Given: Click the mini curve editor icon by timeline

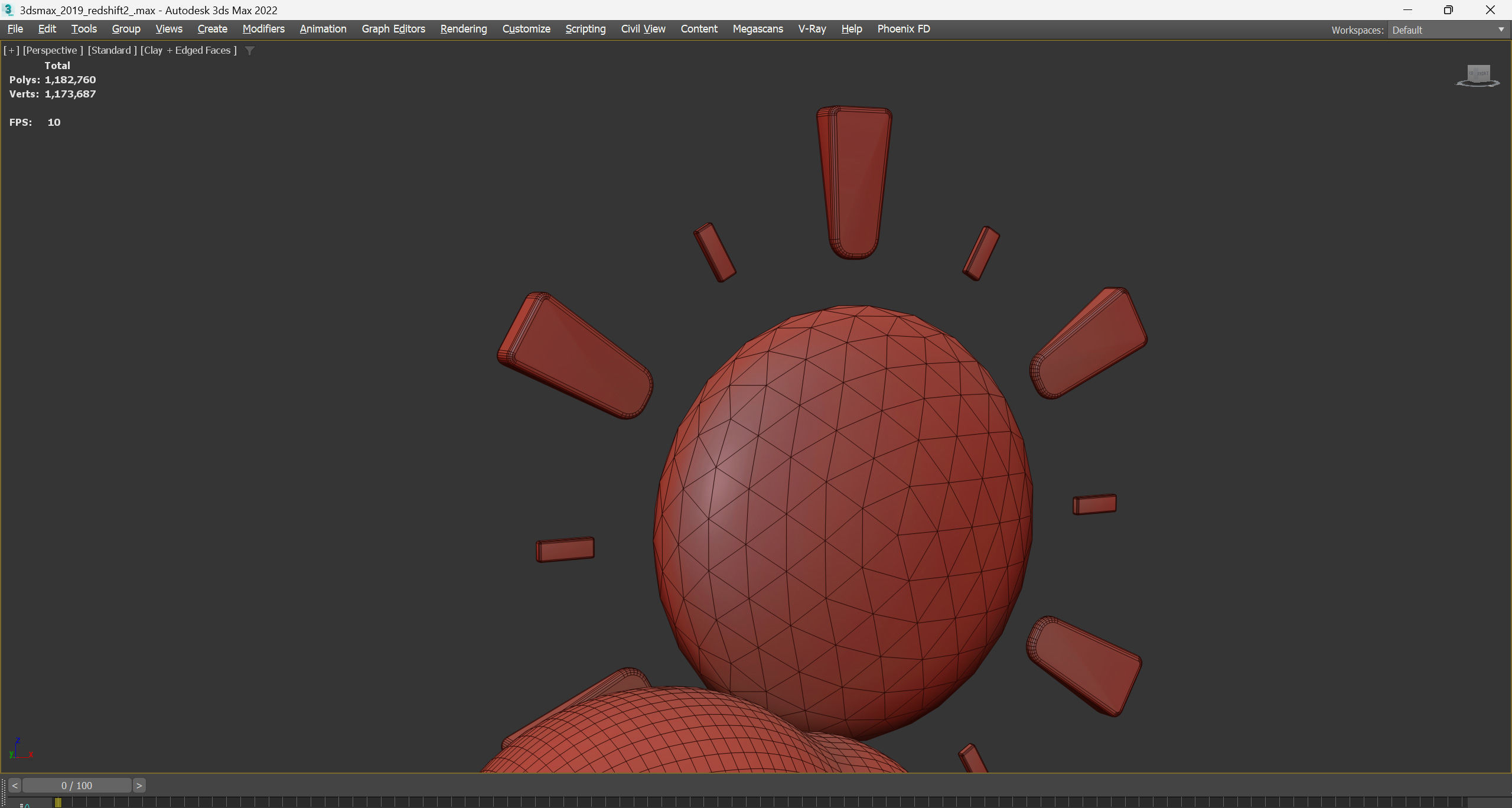Looking at the screenshot, I should pos(25,804).
